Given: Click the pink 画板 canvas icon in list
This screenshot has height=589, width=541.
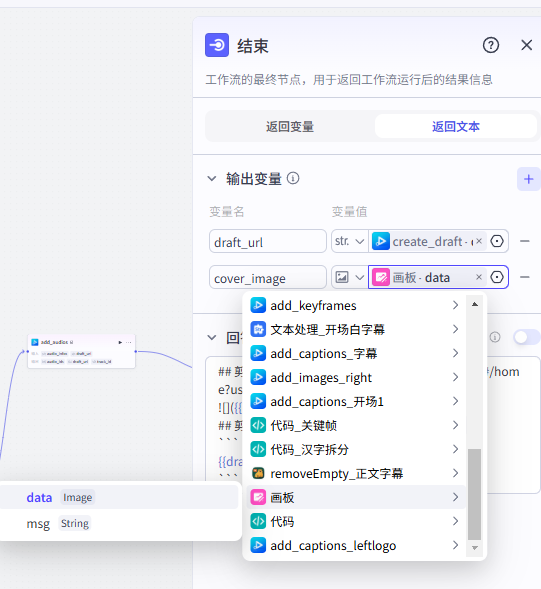Looking at the screenshot, I should click(258, 497).
